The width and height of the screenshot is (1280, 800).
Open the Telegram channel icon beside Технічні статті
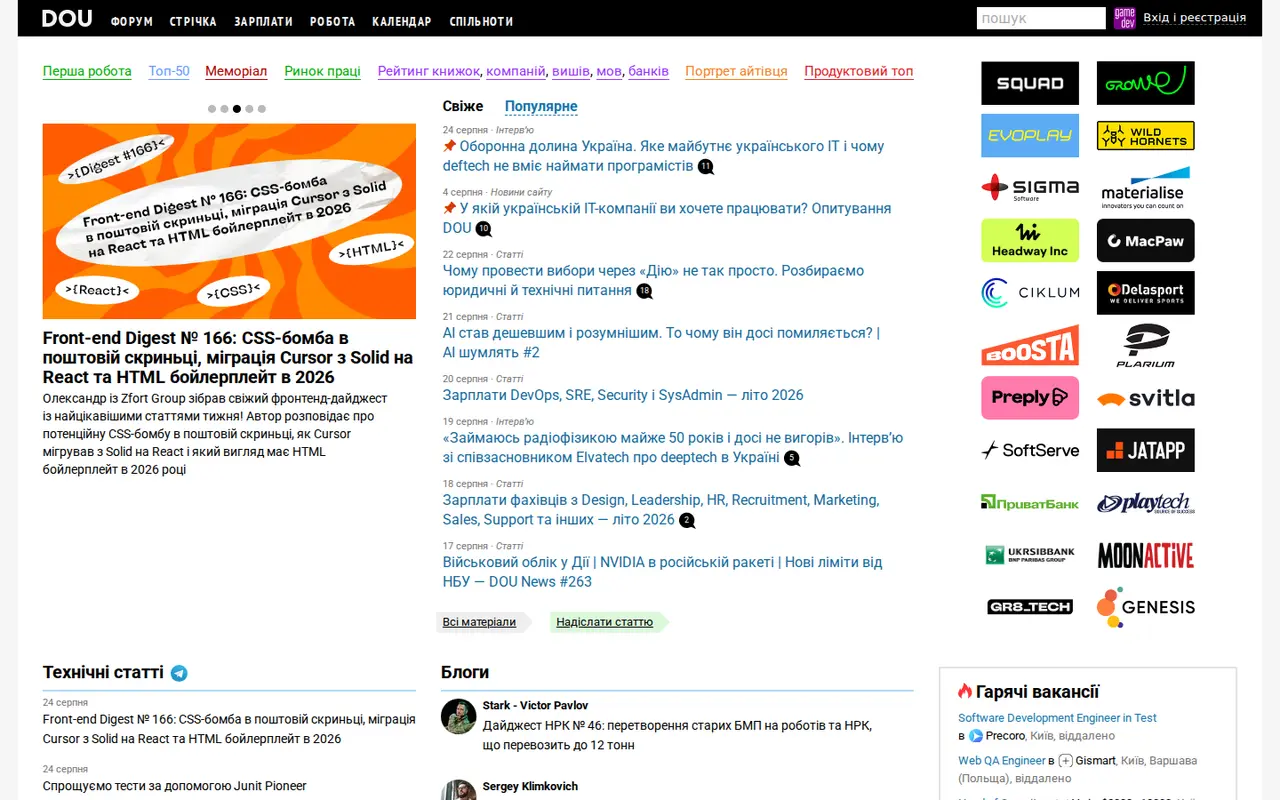179,673
